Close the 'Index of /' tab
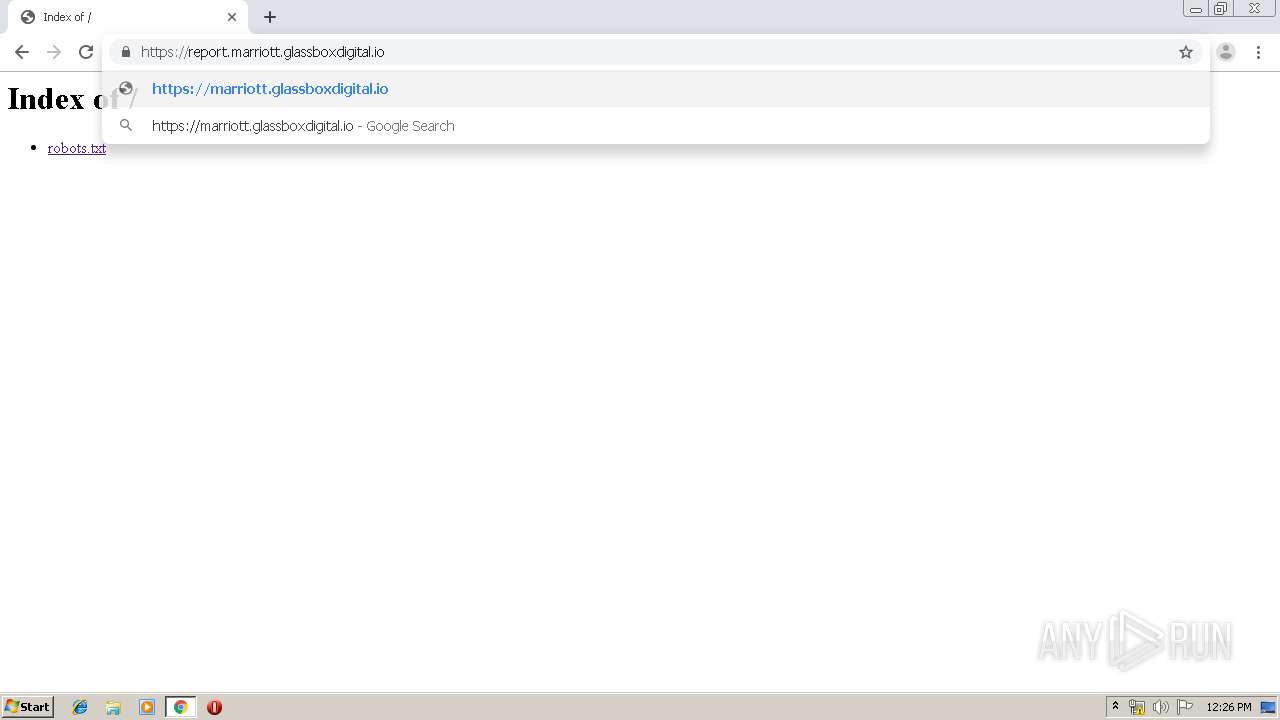 (x=232, y=17)
